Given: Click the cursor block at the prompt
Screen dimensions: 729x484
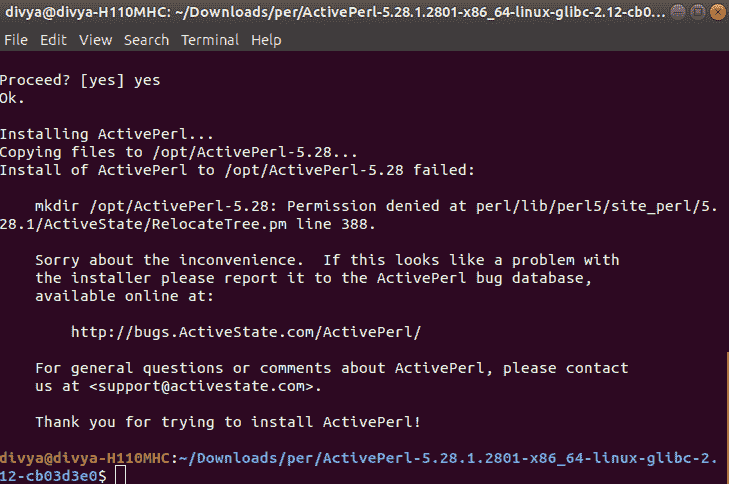Looking at the screenshot, I should (120, 476).
